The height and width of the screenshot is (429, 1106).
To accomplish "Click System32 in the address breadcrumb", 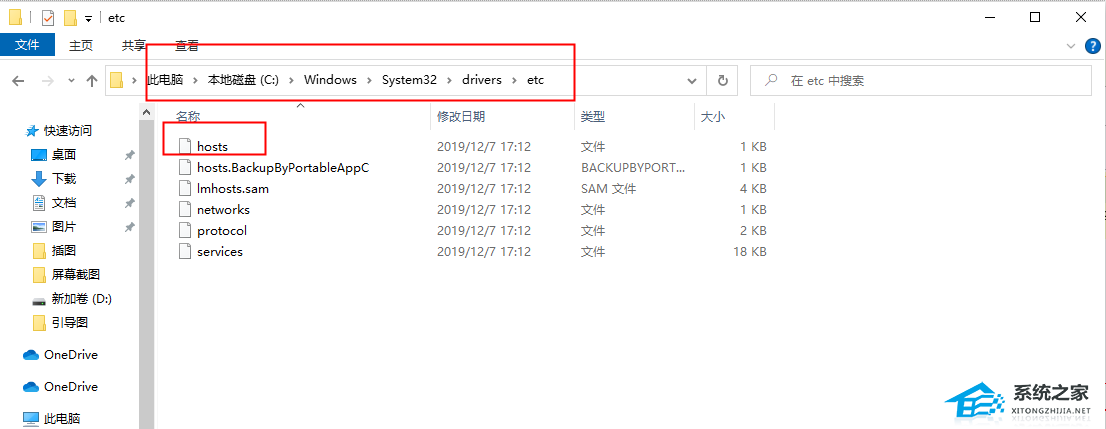I will 409,80.
